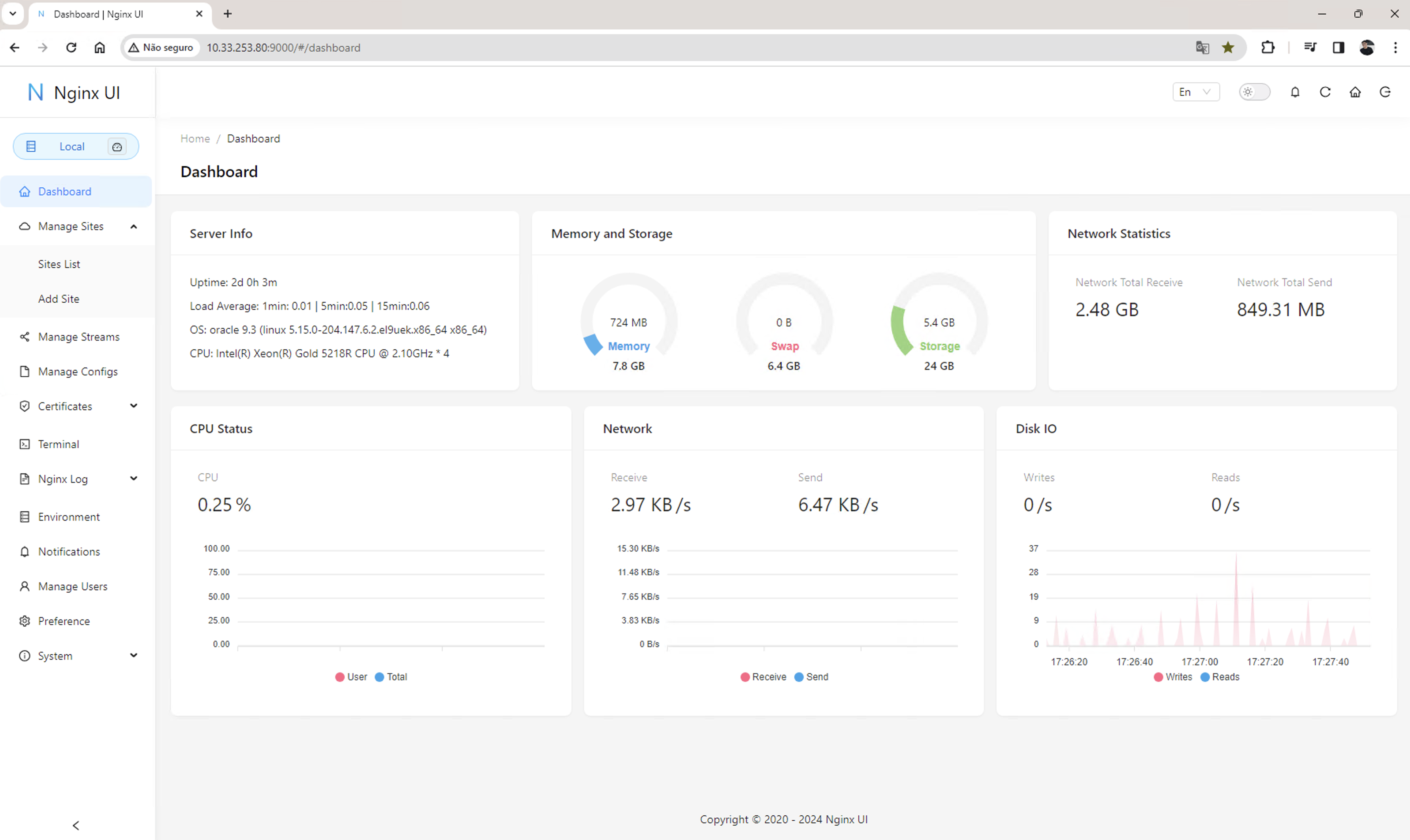Toggle the Reads series in Disk IO legend
Image resolution: width=1410 pixels, height=840 pixels.
coord(1220,677)
